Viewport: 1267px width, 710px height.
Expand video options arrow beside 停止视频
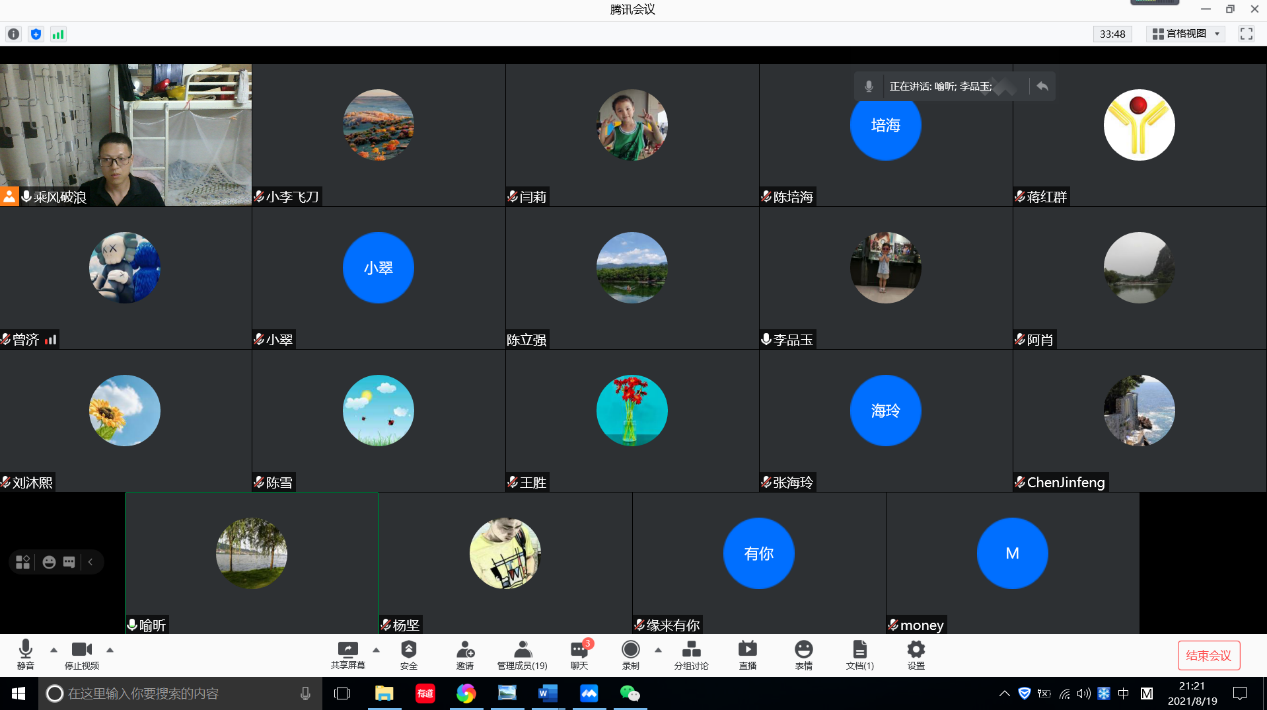110,649
